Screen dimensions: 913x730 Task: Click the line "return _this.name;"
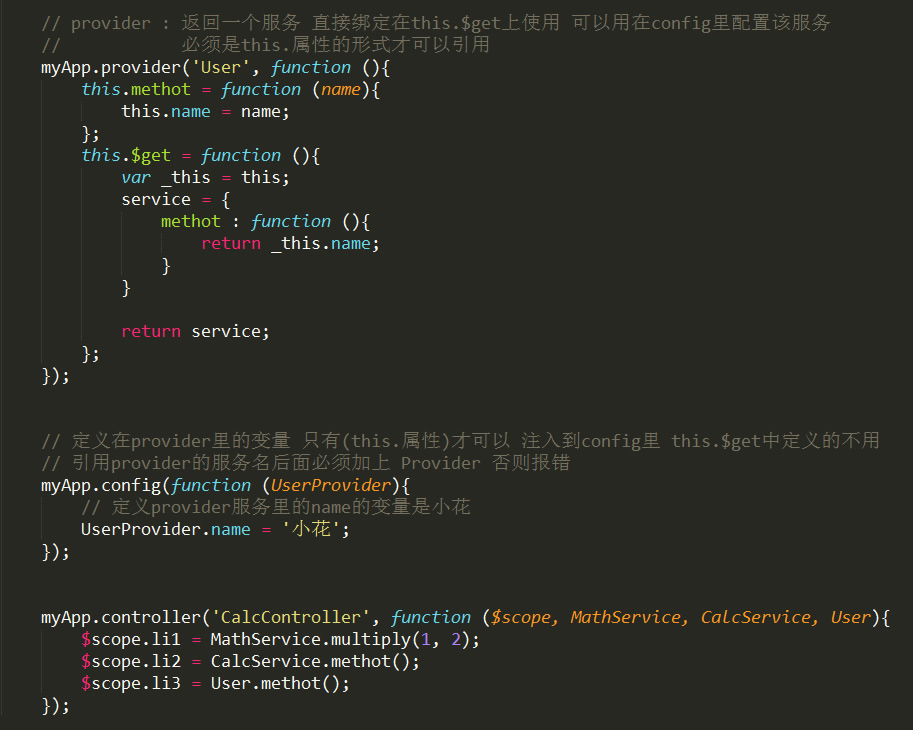click(x=290, y=243)
